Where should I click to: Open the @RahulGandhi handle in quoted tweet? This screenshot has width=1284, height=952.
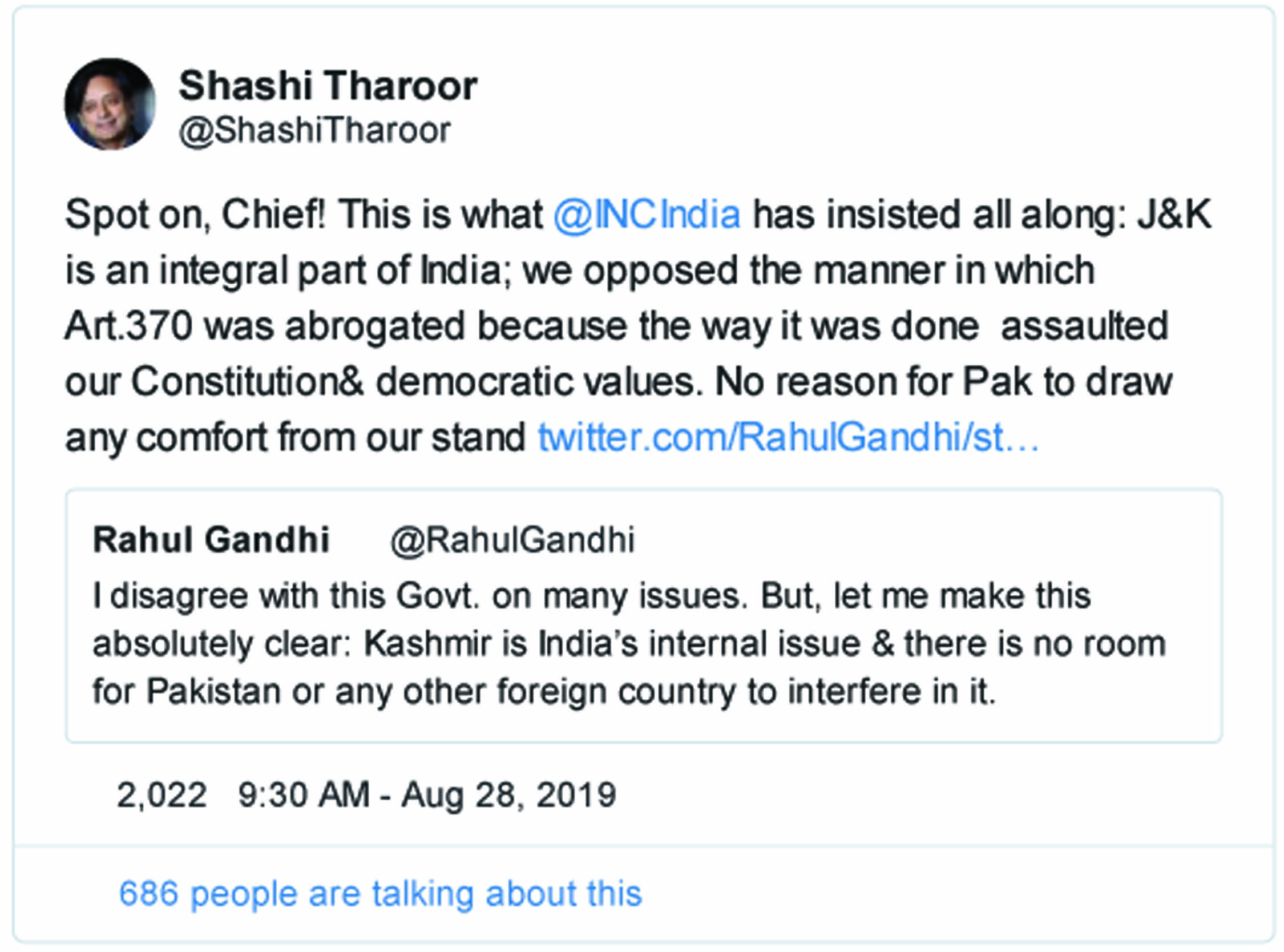512,540
